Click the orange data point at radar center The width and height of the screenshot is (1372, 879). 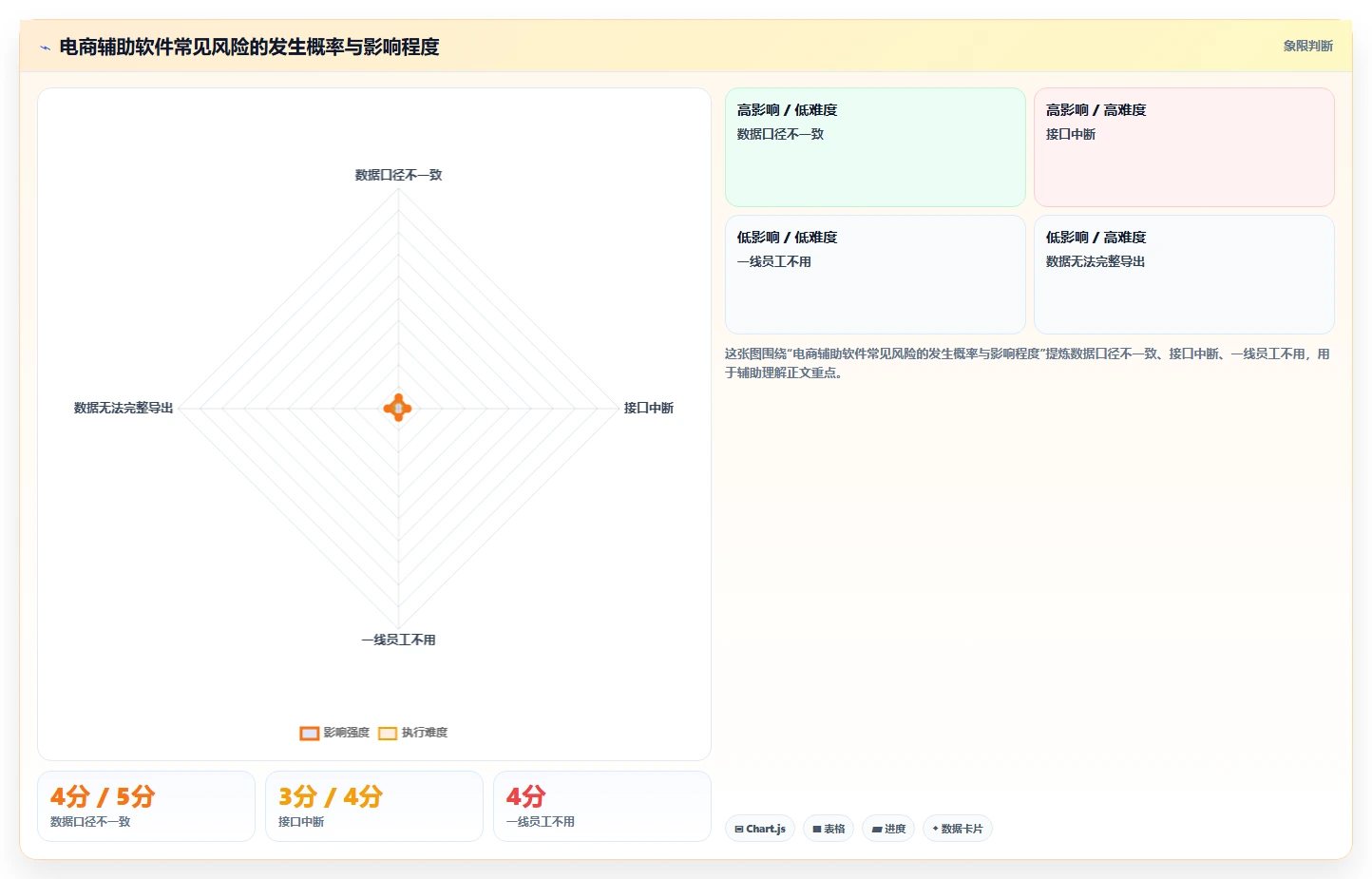[398, 408]
